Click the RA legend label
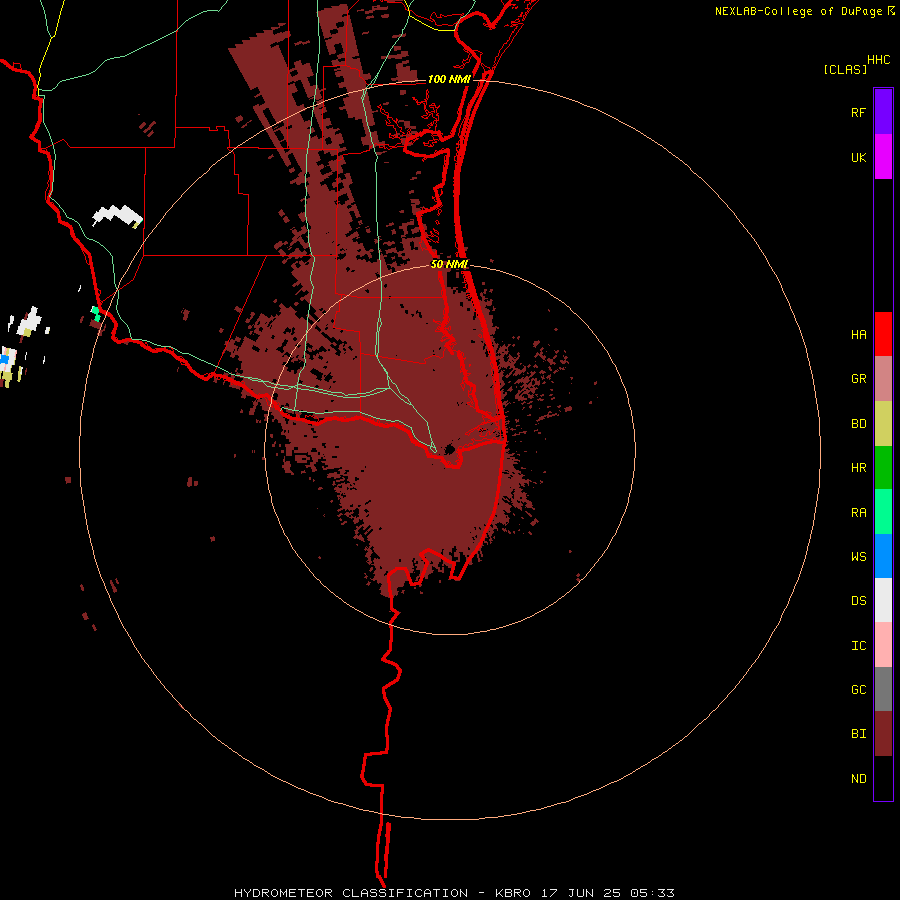 tap(858, 513)
